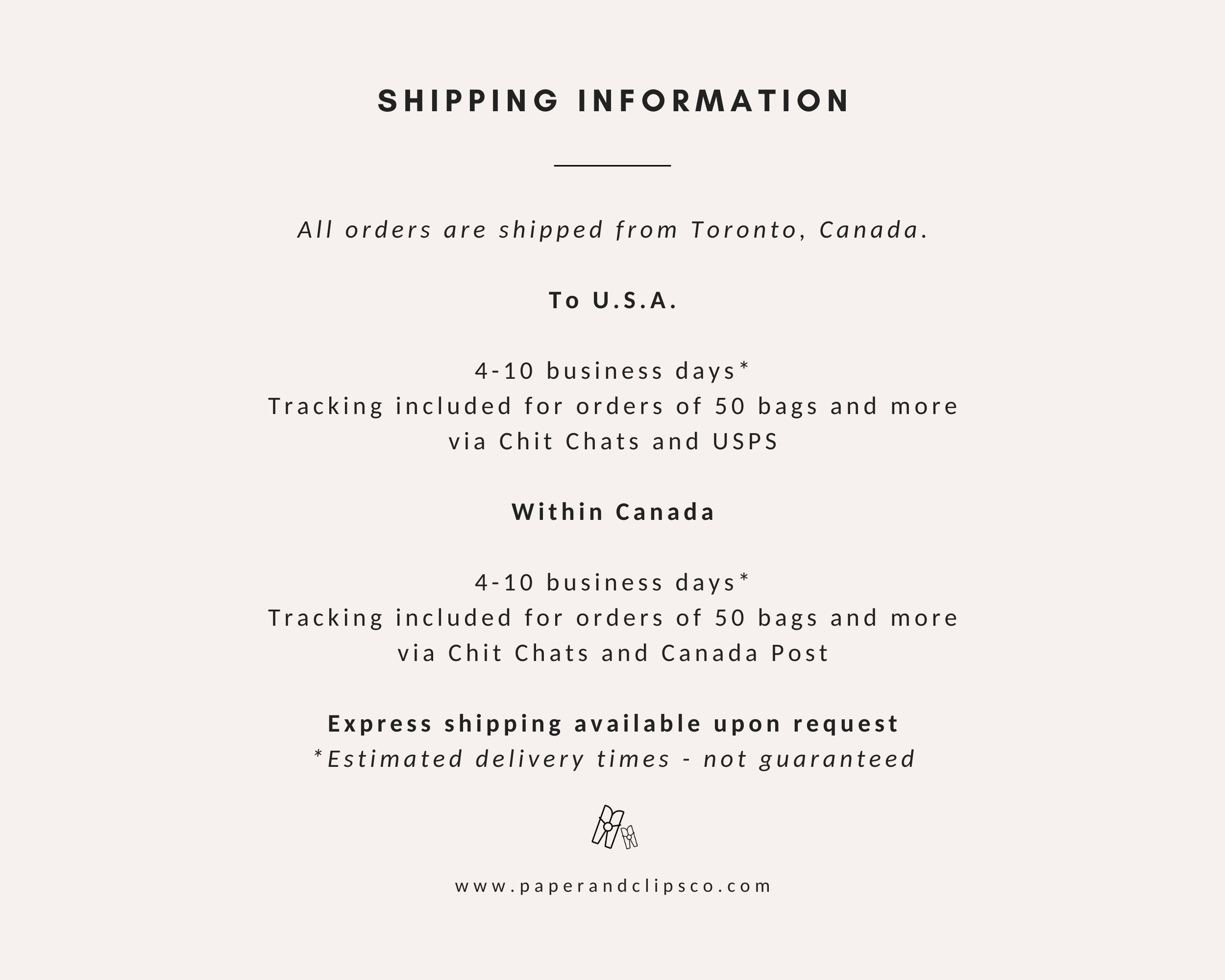Image resolution: width=1225 pixels, height=980 pixels.
Task: Select 4-10 business days under Within Canada
Action: (x=606, y=583)
